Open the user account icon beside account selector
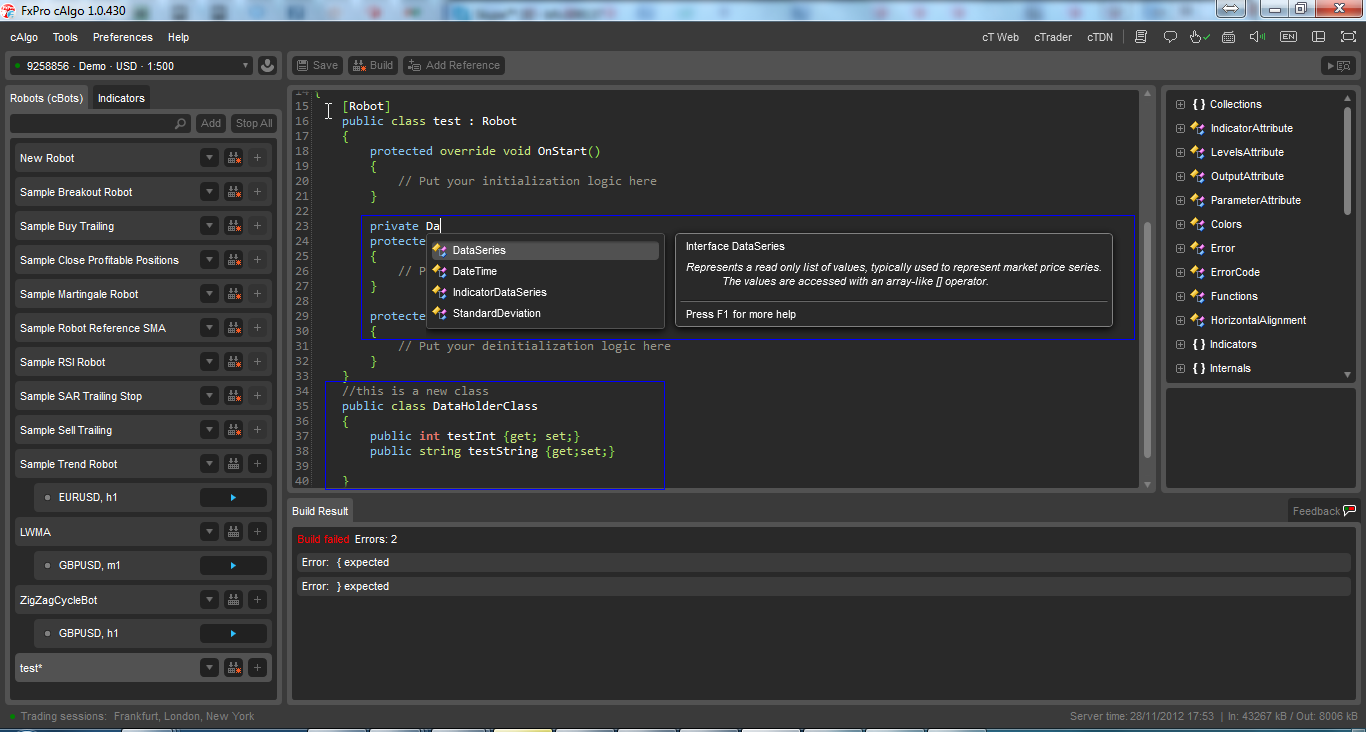The width and height of the screenshot is (1366, 732). click(267, 66)
